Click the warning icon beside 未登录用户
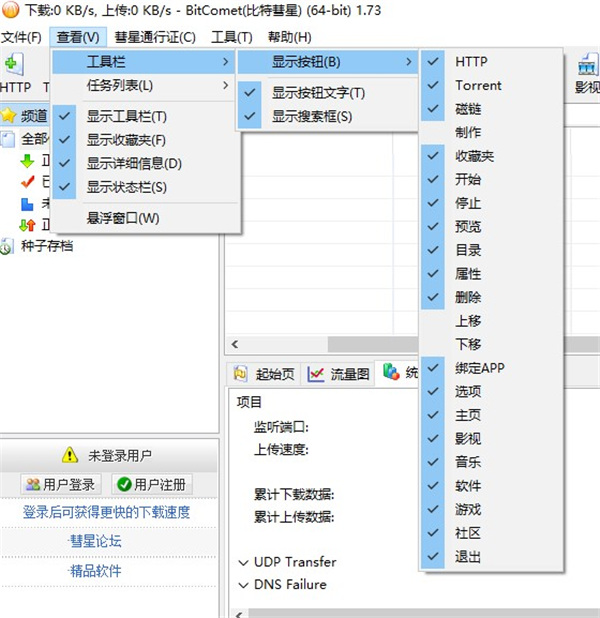Viewport: 600px width, 618px height. click(x=70, y=455)
